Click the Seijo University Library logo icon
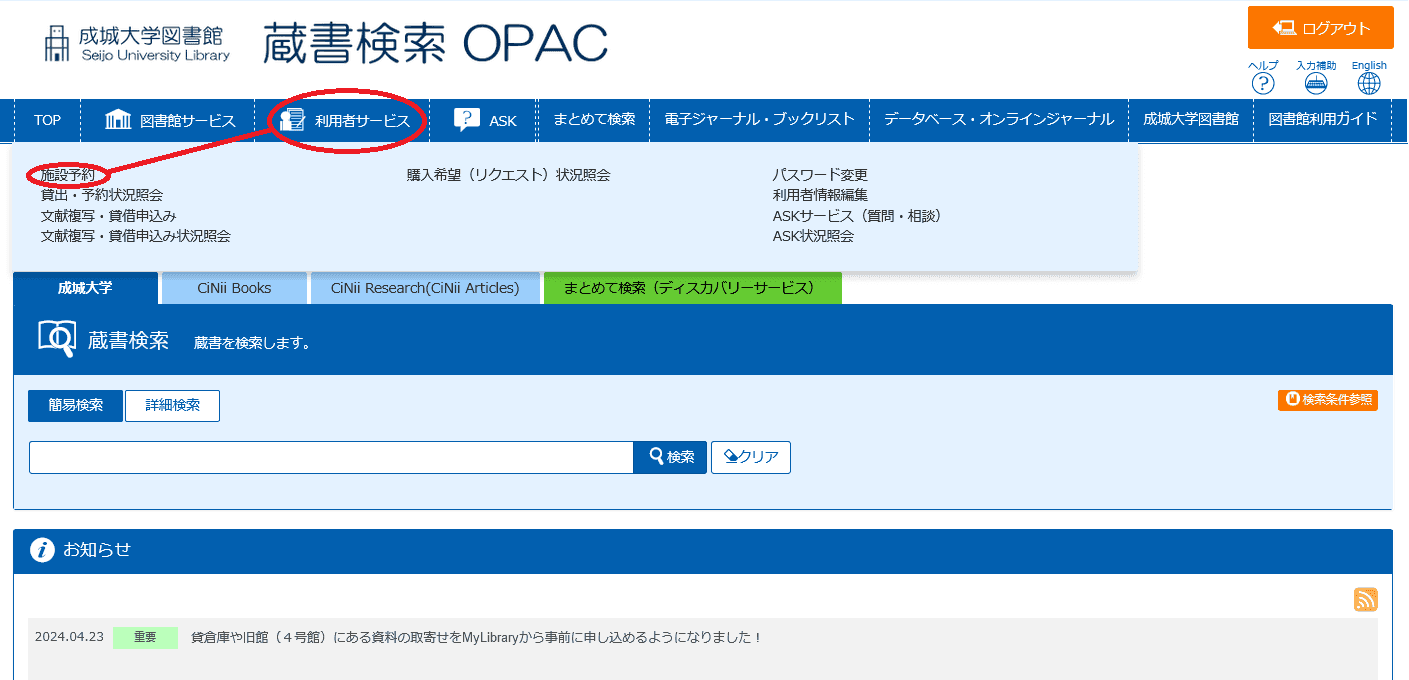The image size is (1409, 680). (55, 42)
